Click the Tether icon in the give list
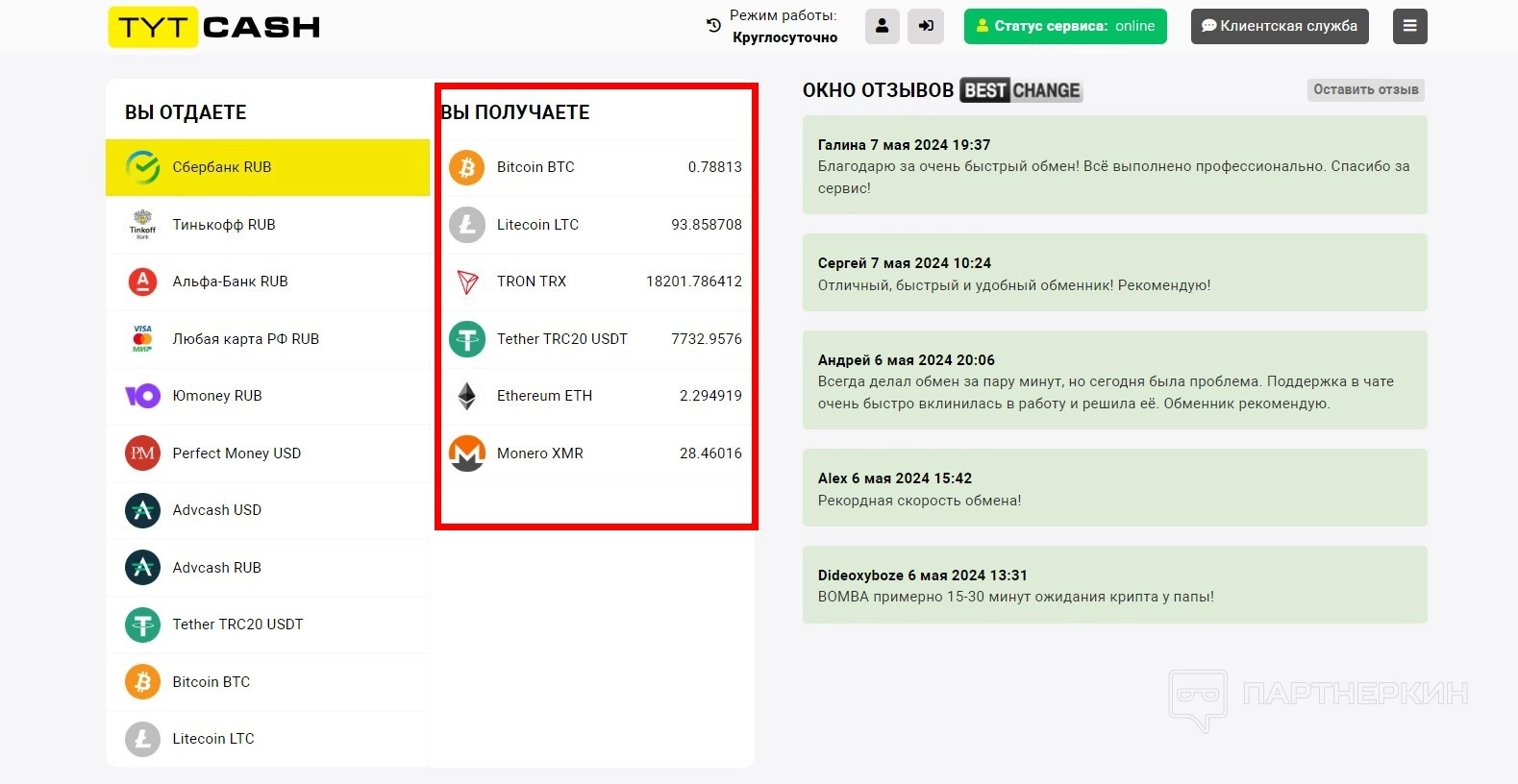 click(x=143, y=625)
